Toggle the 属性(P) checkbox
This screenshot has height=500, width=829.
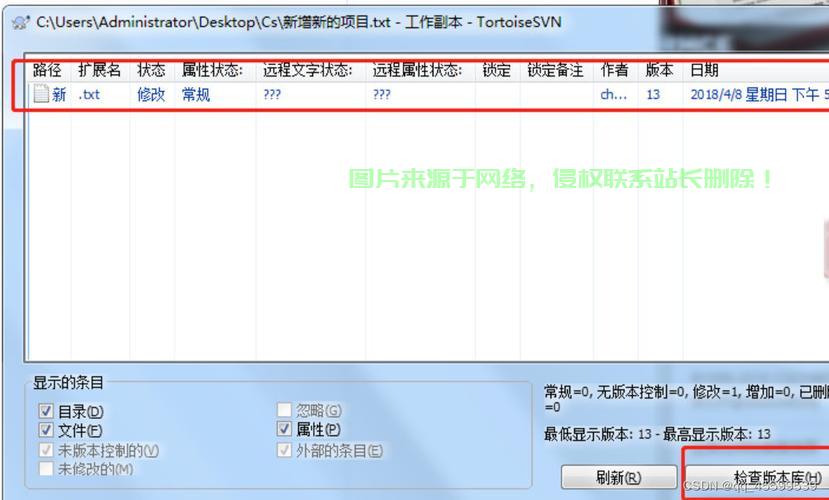284,429
